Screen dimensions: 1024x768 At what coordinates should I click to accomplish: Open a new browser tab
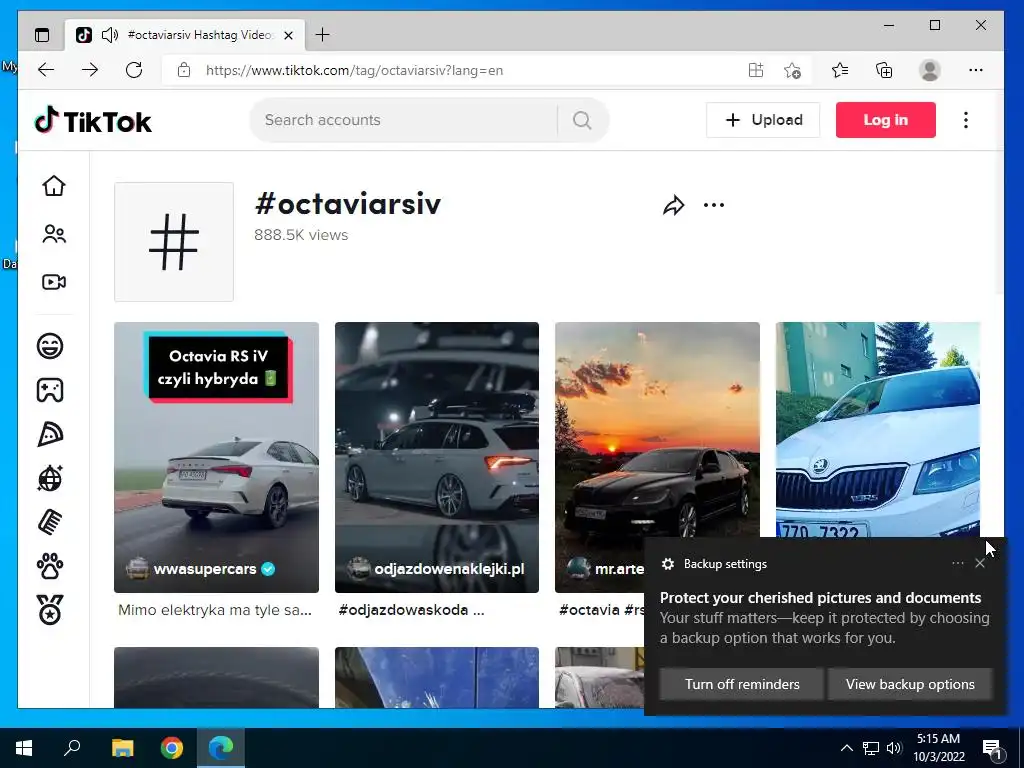pyautogui.click(x=323, y=35)
